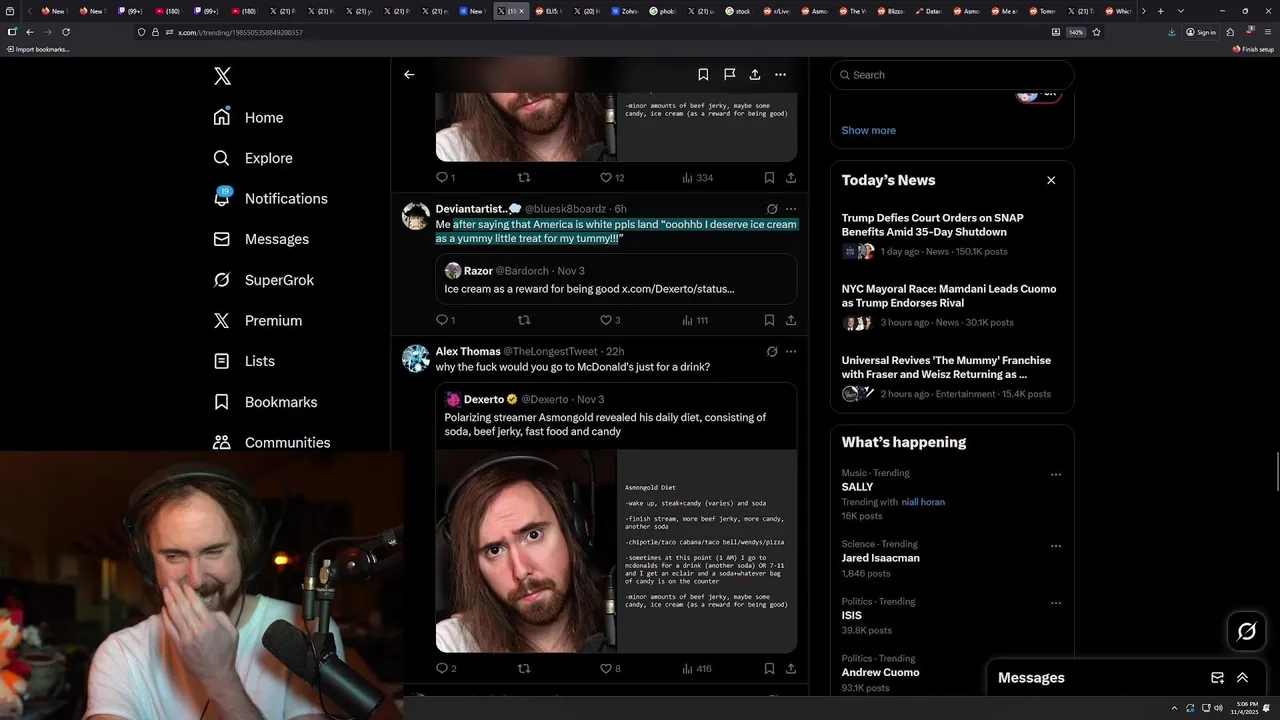The image size is (1280, 720).
Task: Repost Alex Thomas's post
Action: (523, 668)
